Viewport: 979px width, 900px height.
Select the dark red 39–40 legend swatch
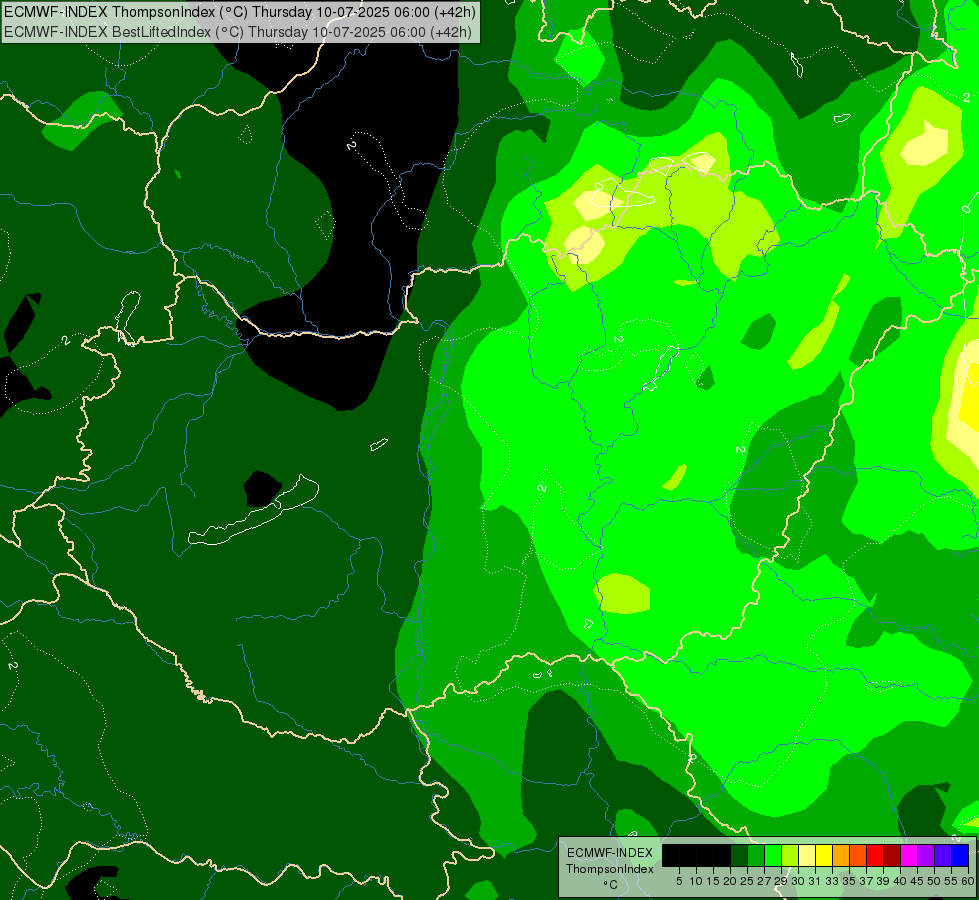pos(892,855)
